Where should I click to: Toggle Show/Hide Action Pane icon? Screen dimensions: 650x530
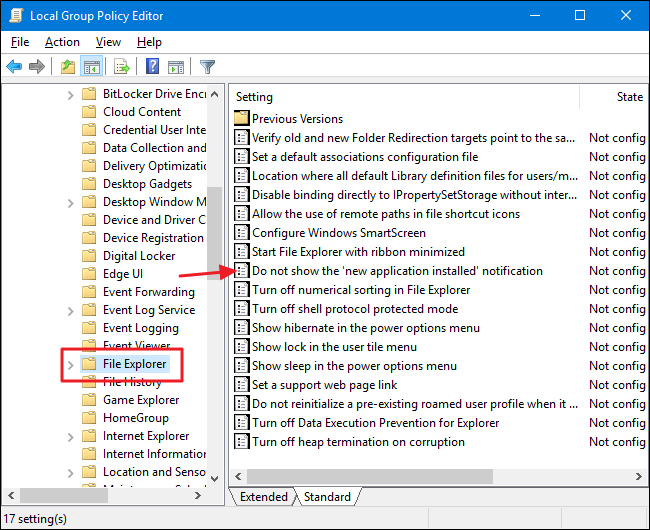(x=176, y=66)
